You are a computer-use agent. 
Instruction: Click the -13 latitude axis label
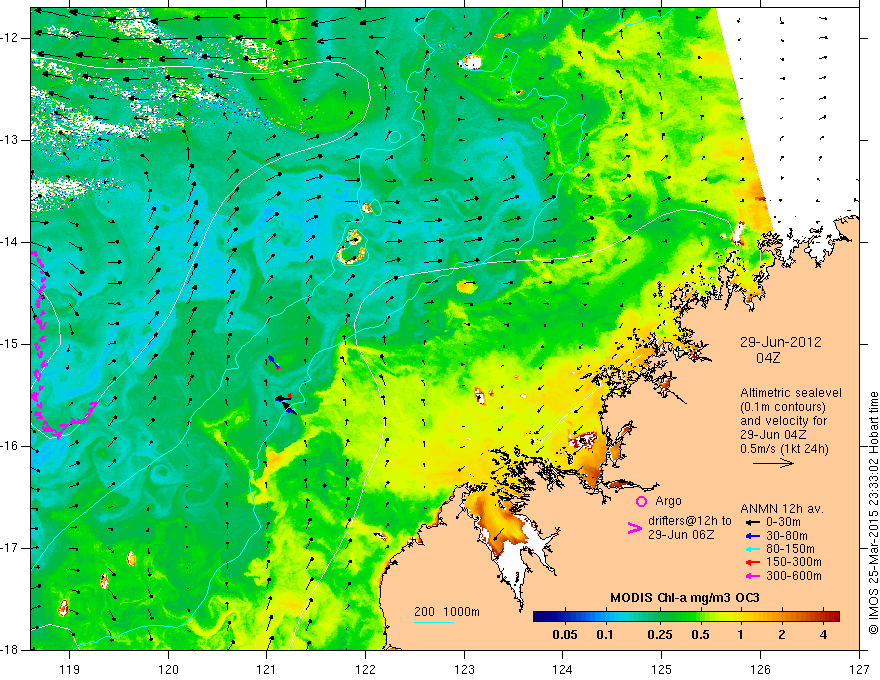click(x=10, y=140)
